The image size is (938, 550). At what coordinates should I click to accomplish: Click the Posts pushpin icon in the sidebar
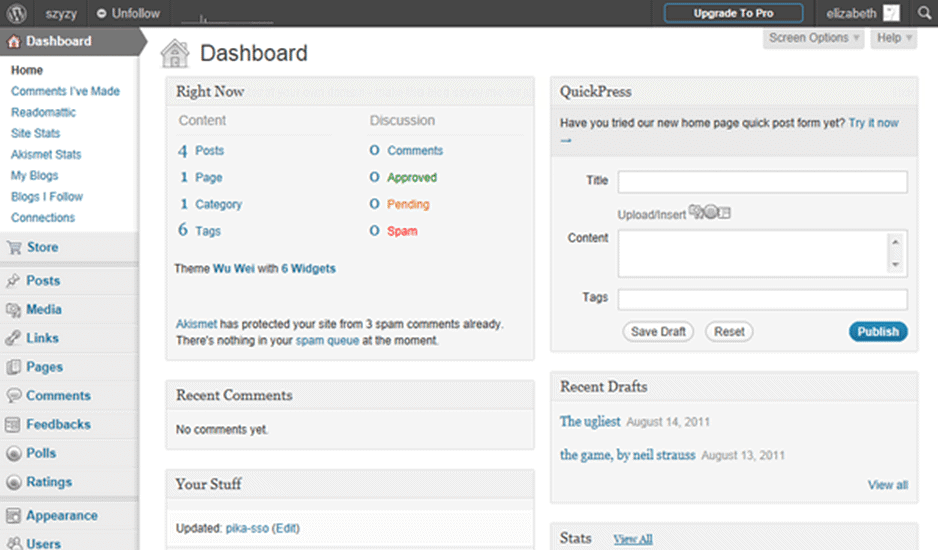tap(14, 281)
